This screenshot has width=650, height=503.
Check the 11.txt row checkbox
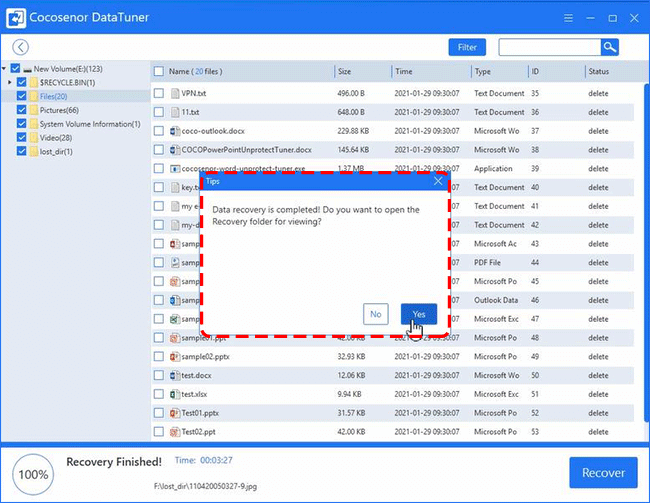pos(159,112)
